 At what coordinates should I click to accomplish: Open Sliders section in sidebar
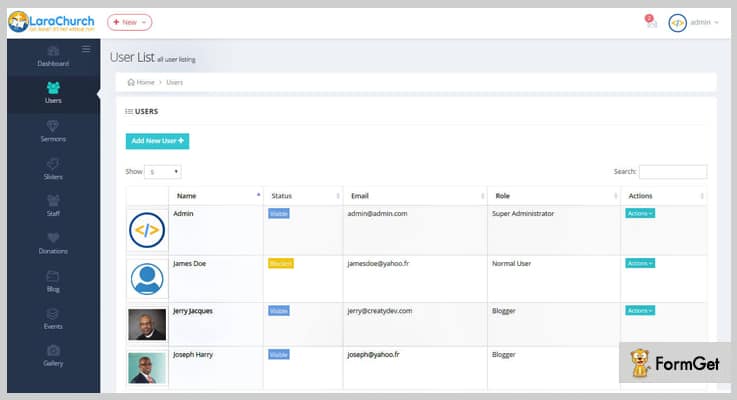[x=53, y=169]
